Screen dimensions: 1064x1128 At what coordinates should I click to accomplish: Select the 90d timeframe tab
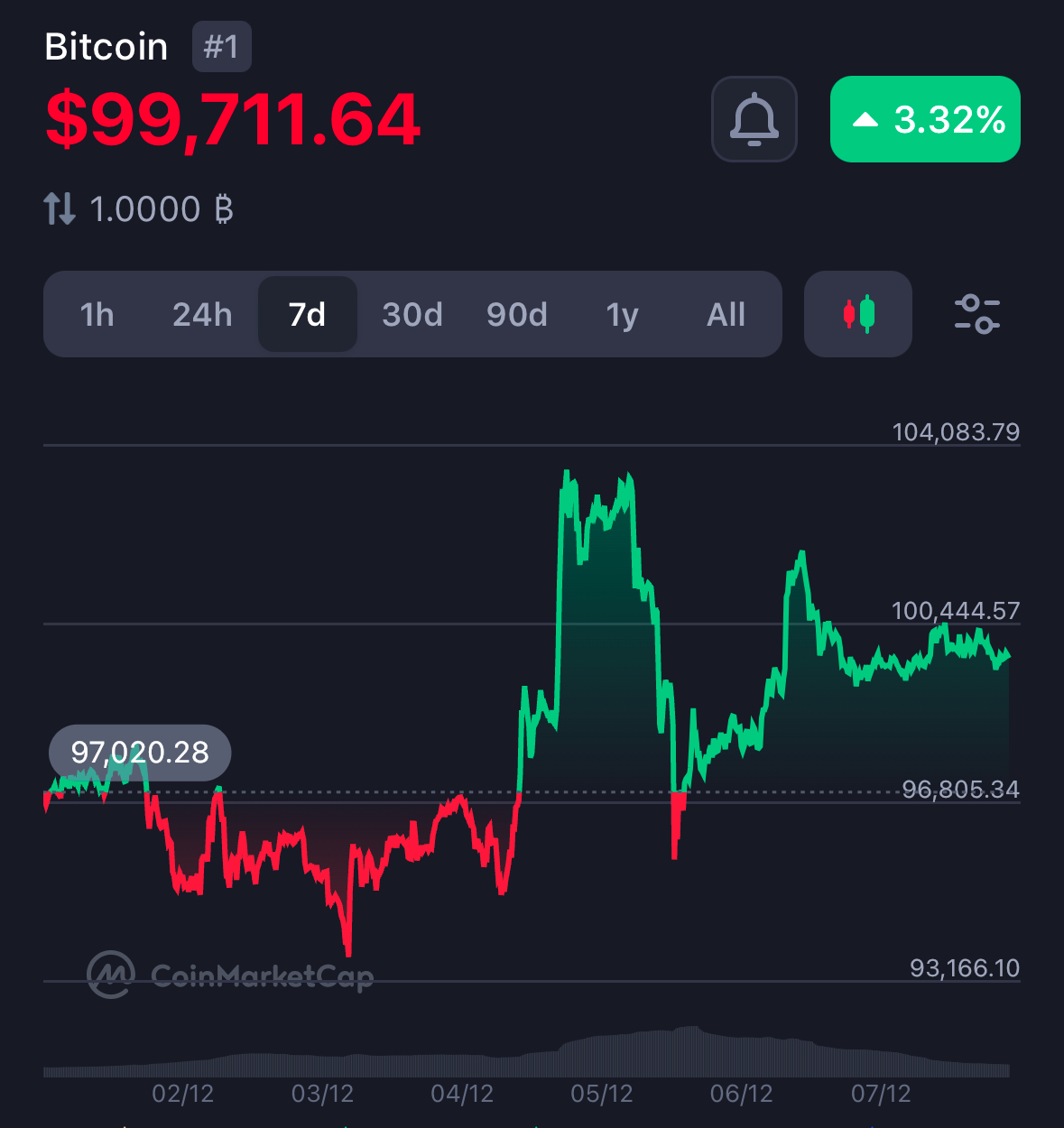point(517,314)
